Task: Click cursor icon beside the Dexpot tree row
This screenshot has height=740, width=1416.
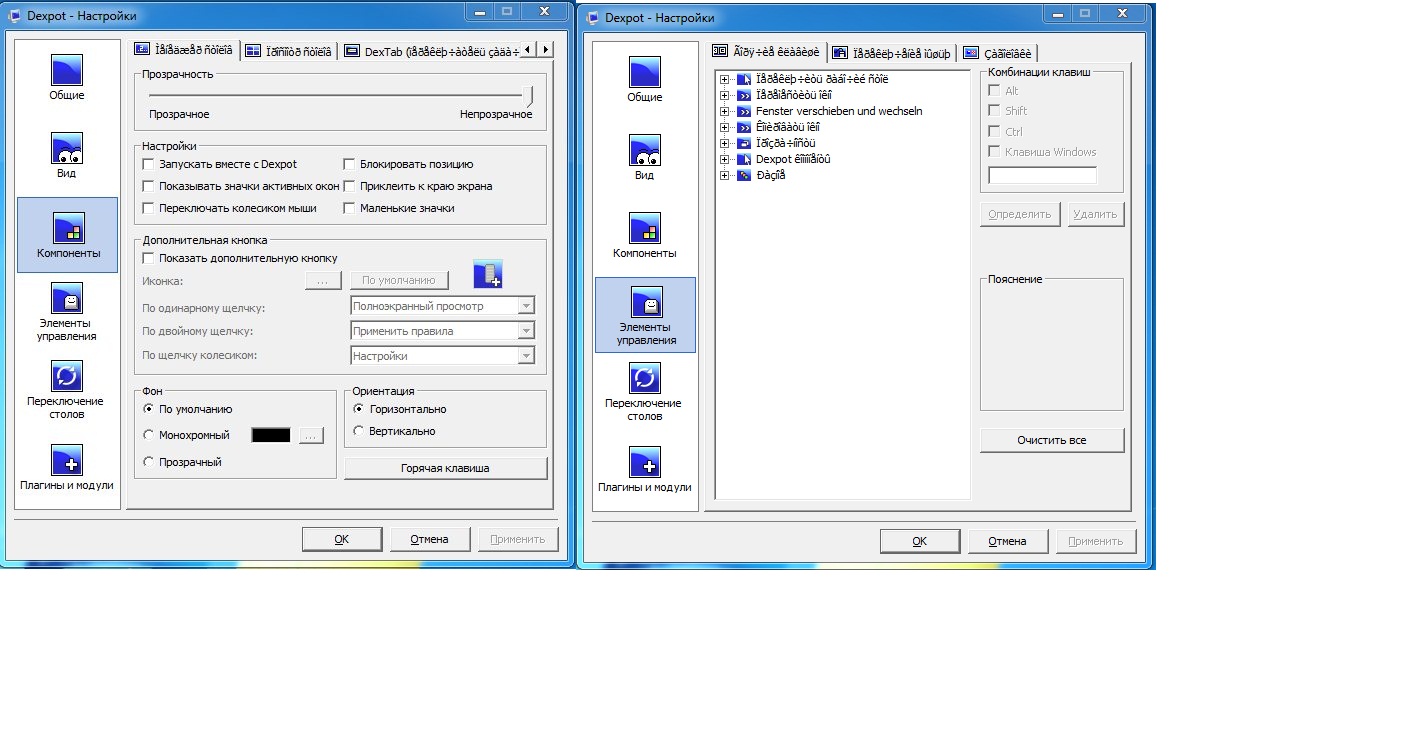Action: tap(743, 159)
